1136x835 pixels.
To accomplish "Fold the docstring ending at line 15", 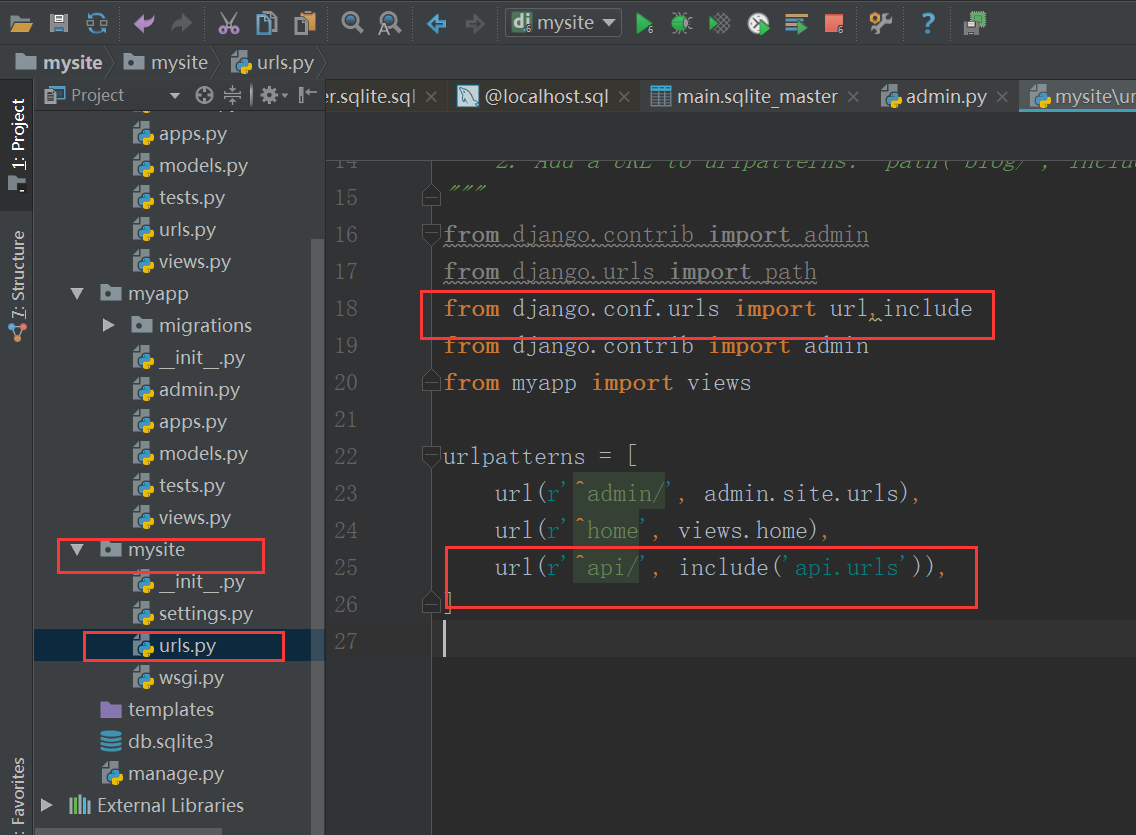I will click(x=431, y=196).
